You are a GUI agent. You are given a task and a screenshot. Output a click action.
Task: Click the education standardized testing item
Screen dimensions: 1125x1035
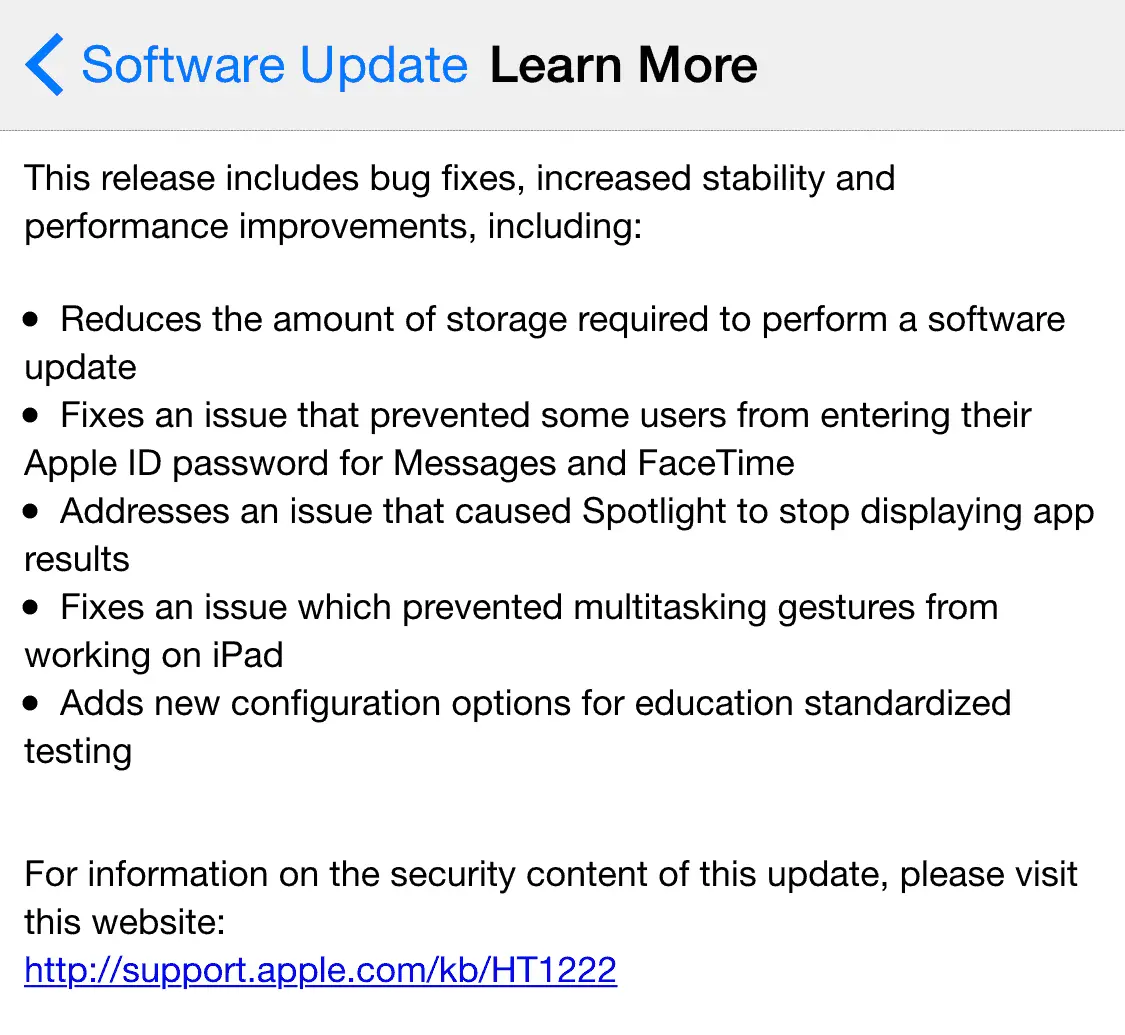click(x=535, y=704)
